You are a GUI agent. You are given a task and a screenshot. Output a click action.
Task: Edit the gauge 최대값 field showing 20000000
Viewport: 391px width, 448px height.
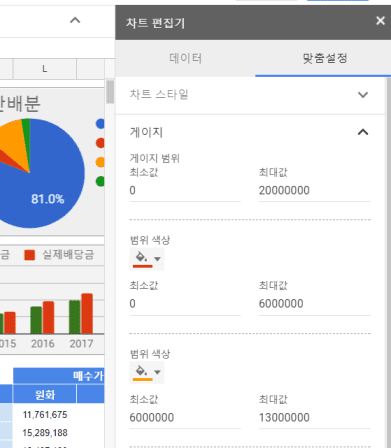click(314, 191)
